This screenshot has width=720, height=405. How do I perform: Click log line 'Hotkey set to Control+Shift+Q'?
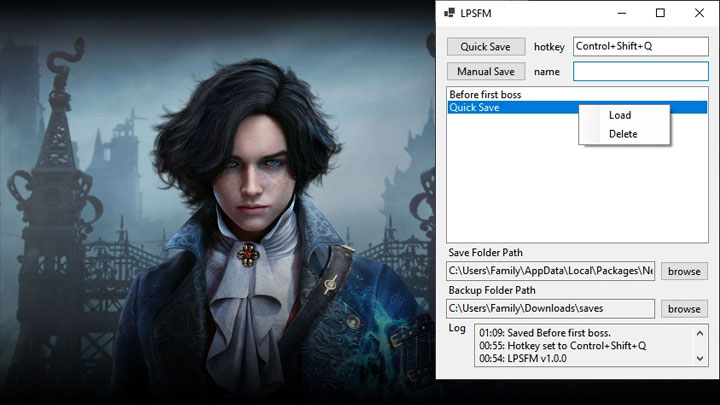pos(562,346)
